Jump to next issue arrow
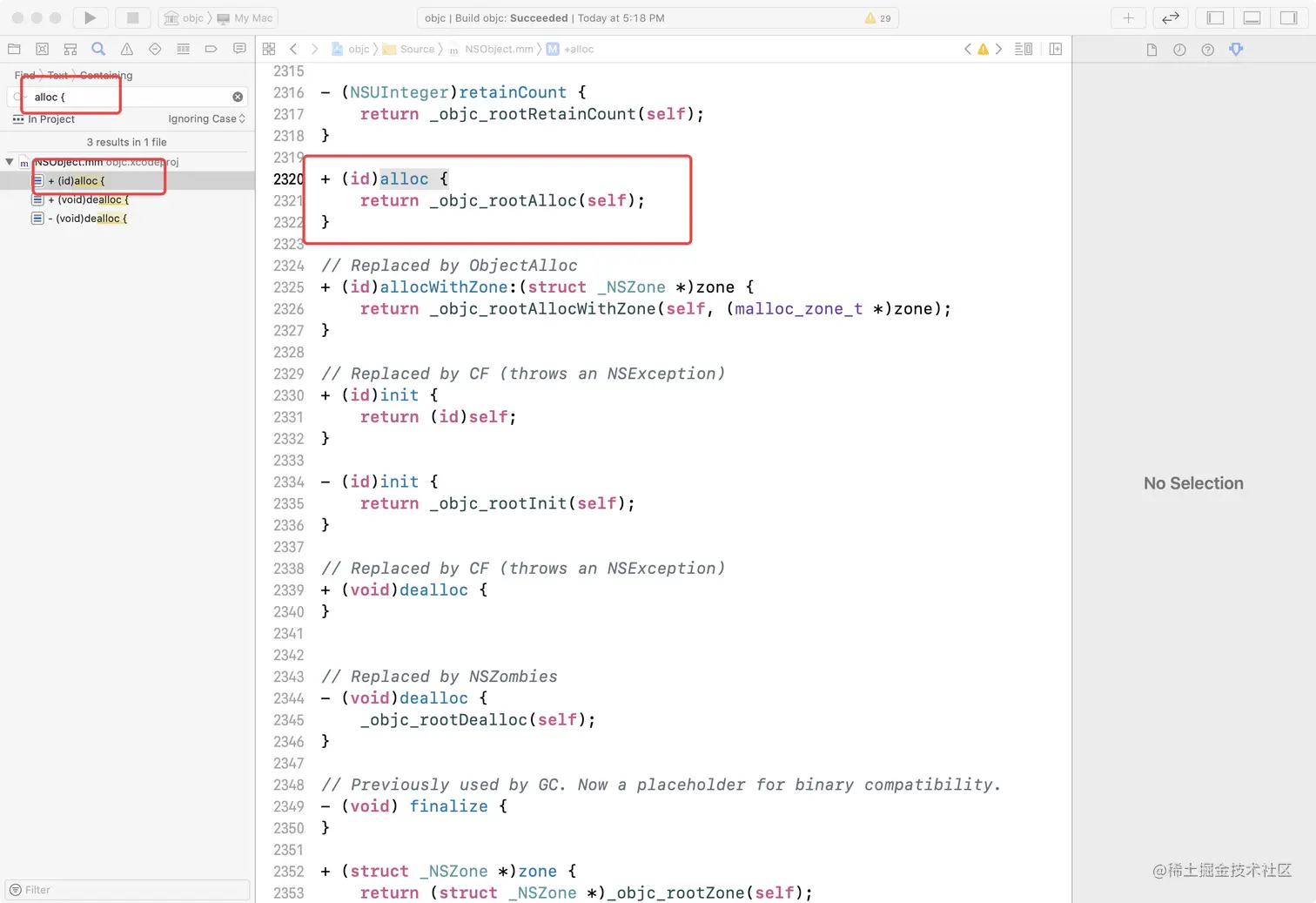 pyautogui.click(x=998, y=49)
